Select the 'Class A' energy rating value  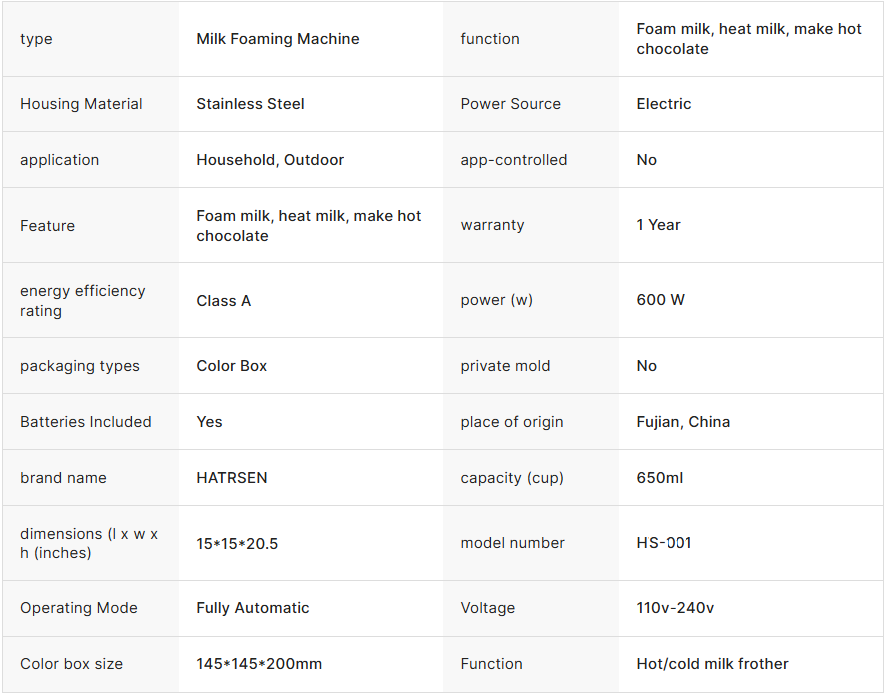pos(223,300)
